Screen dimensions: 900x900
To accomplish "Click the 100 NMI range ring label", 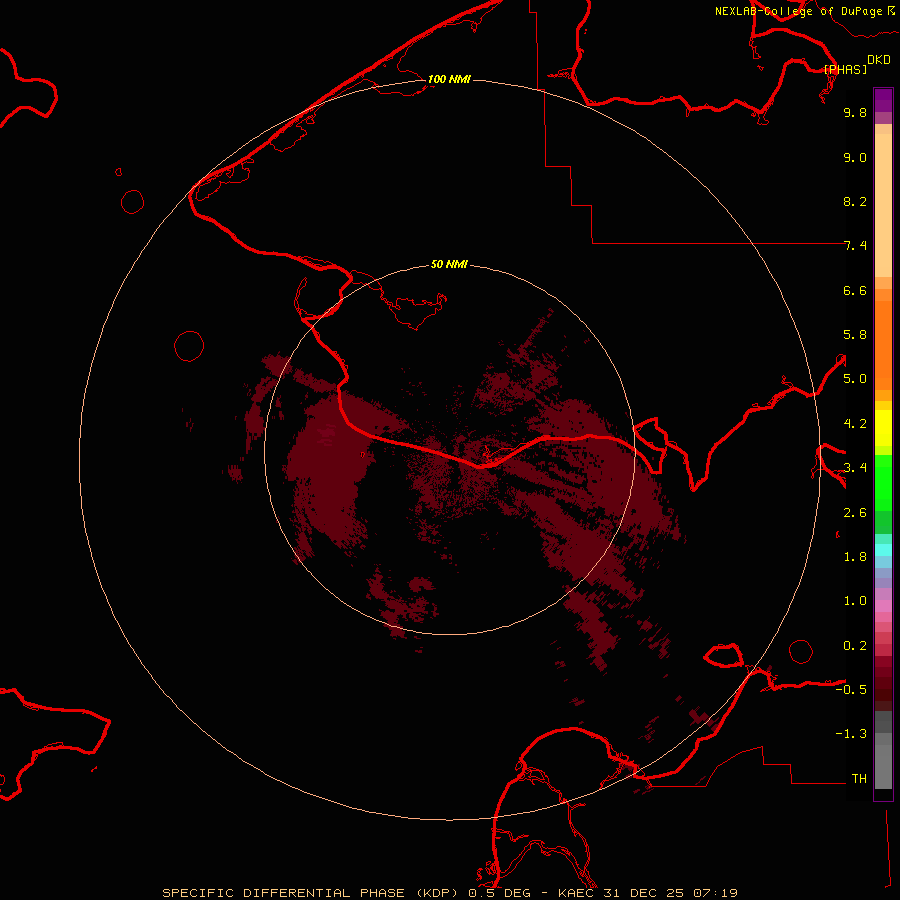I will [449, 79].
